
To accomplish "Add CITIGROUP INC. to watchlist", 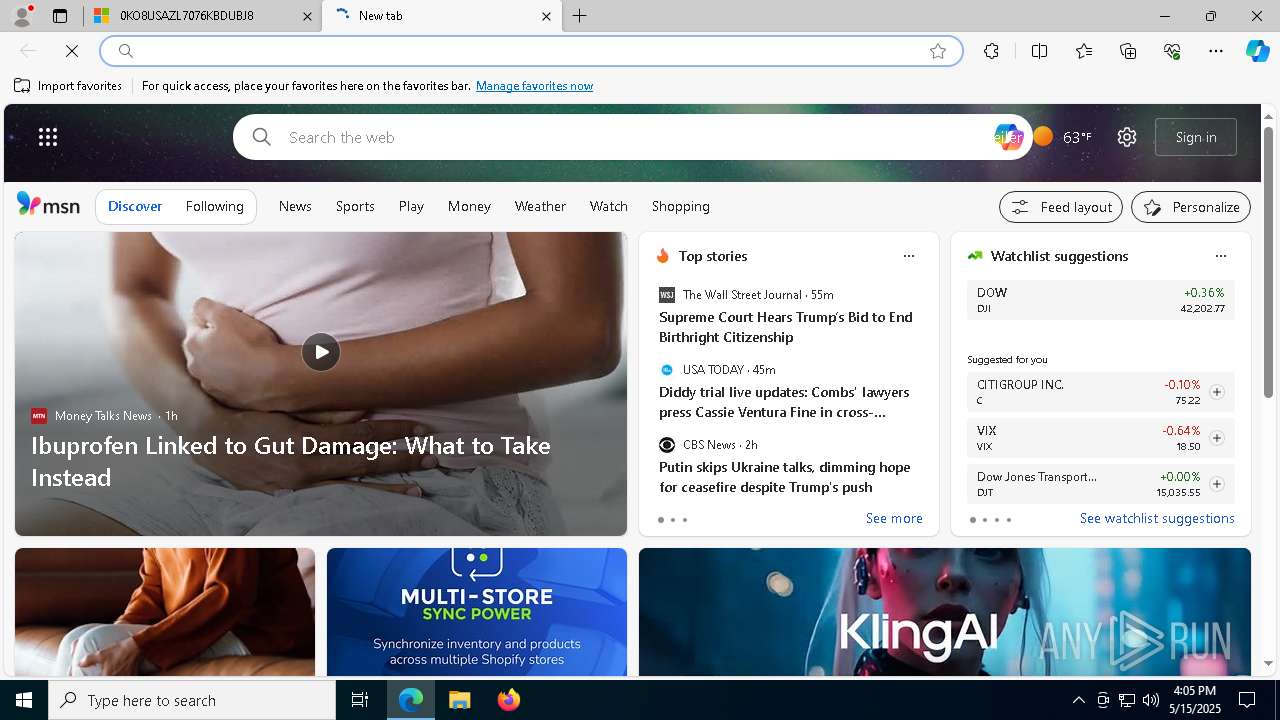I will [x=1217, y=392].
